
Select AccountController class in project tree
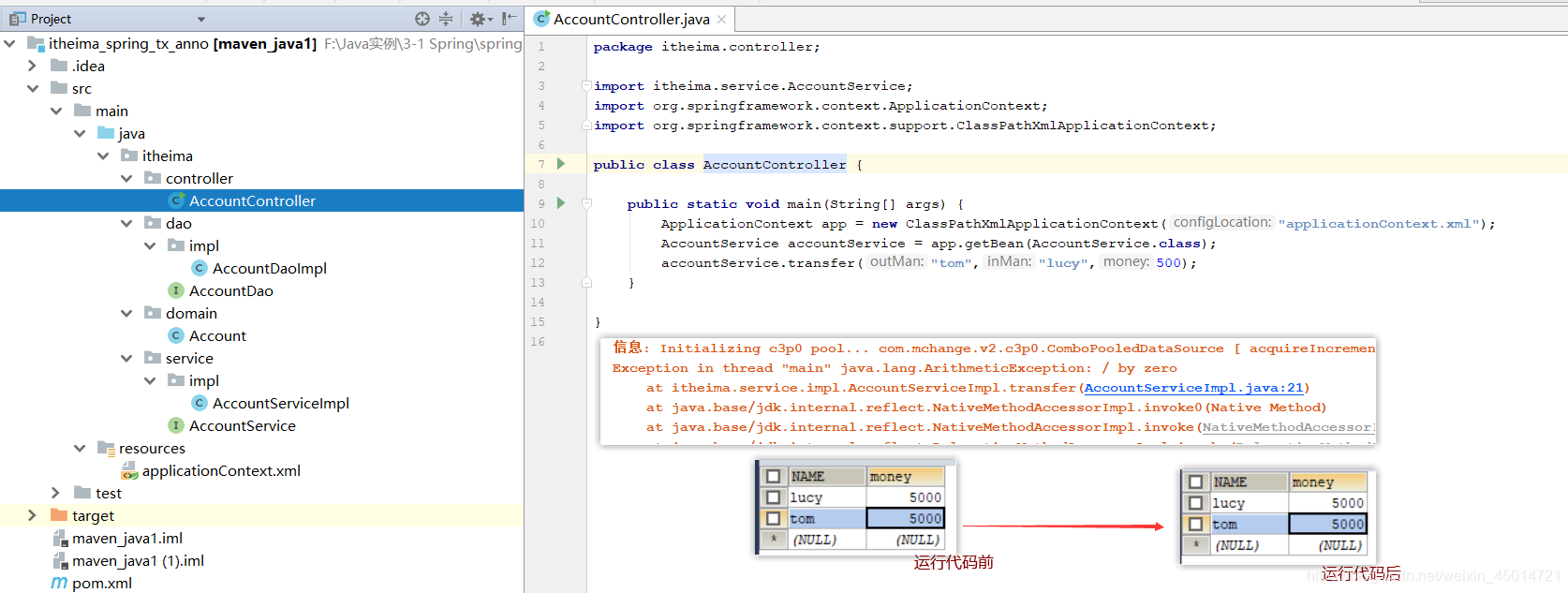(261, 200)
